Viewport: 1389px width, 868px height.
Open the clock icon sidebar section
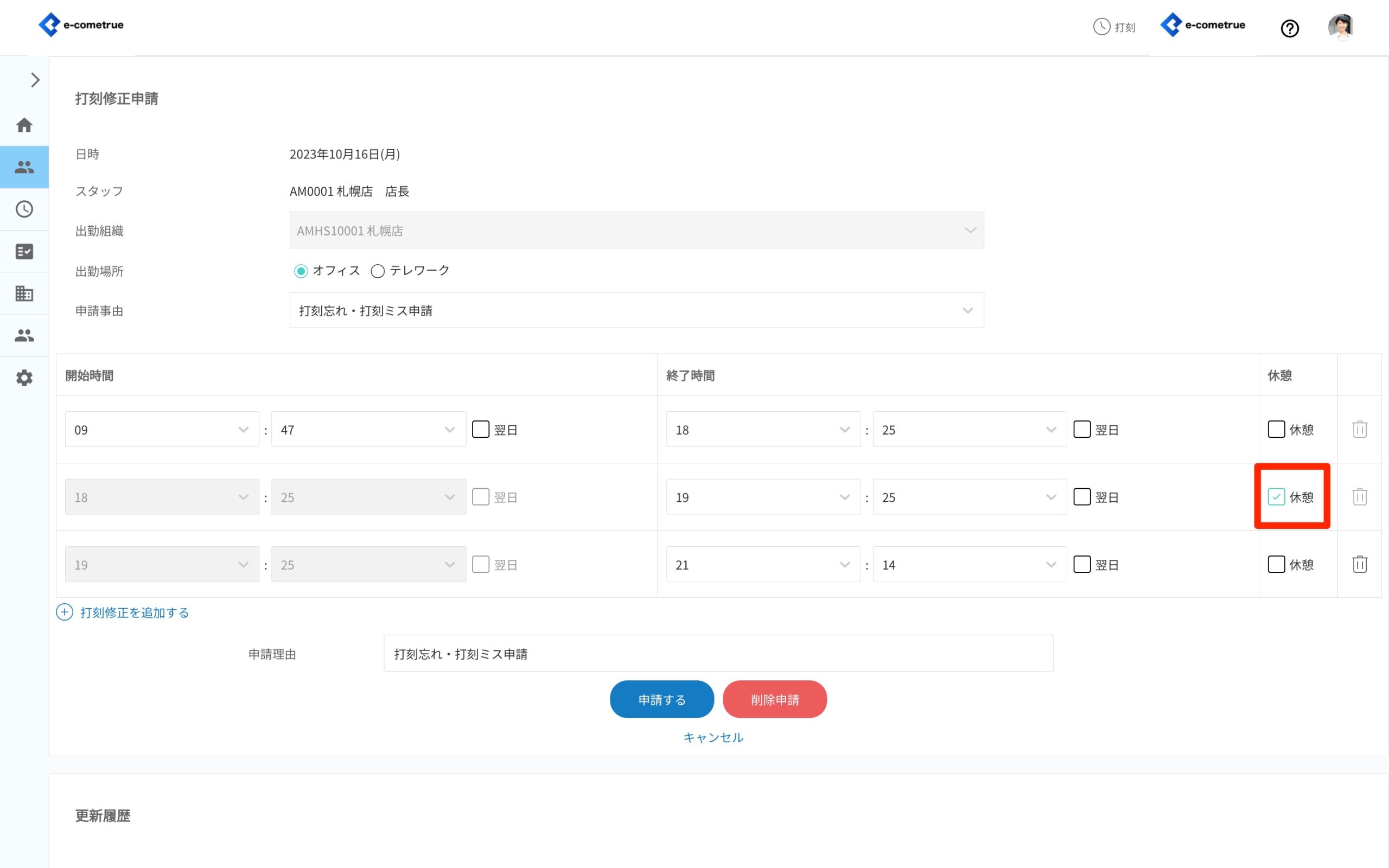point(24,209)
